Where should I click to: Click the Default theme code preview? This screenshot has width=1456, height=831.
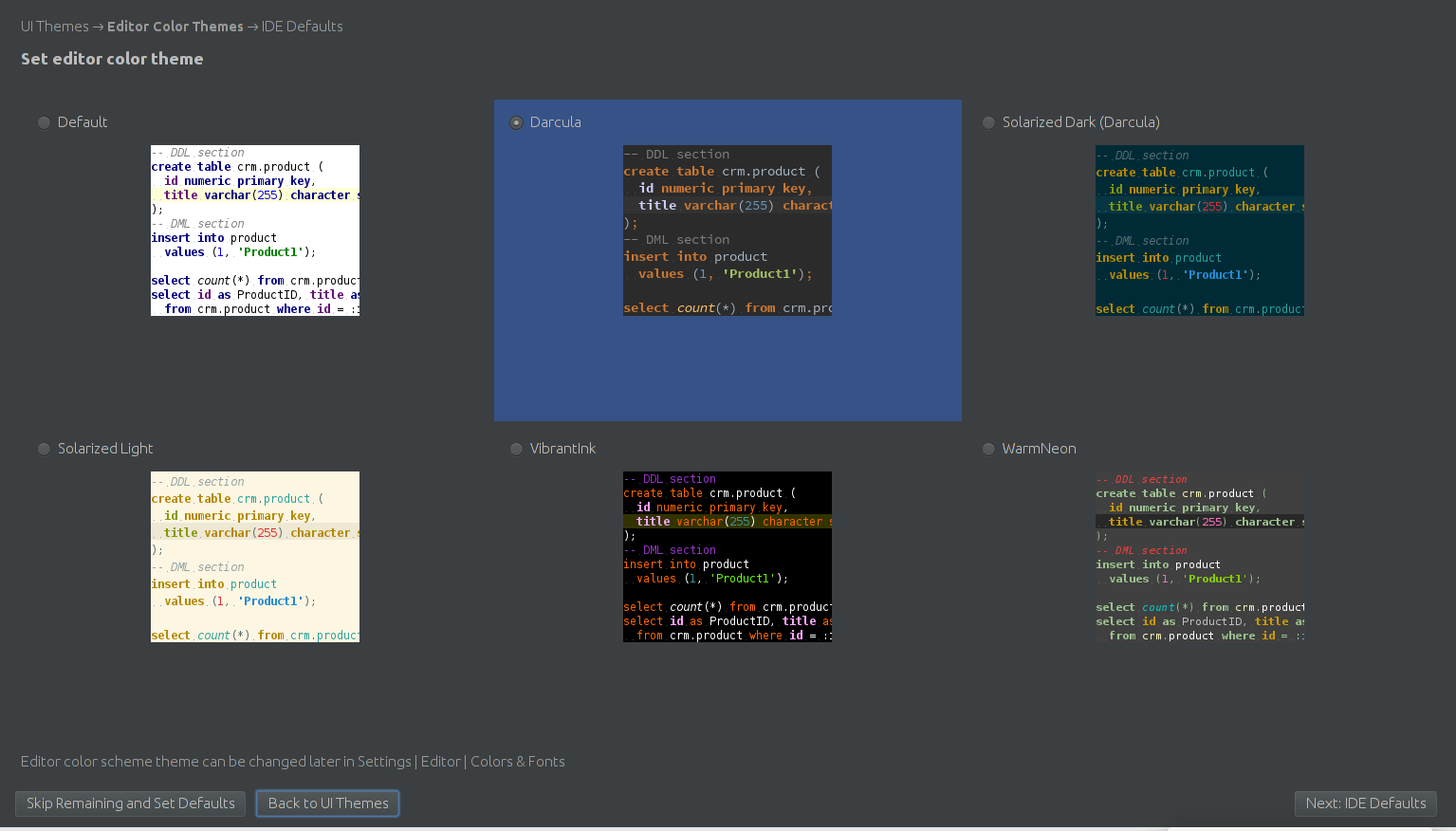pos(255,231)
